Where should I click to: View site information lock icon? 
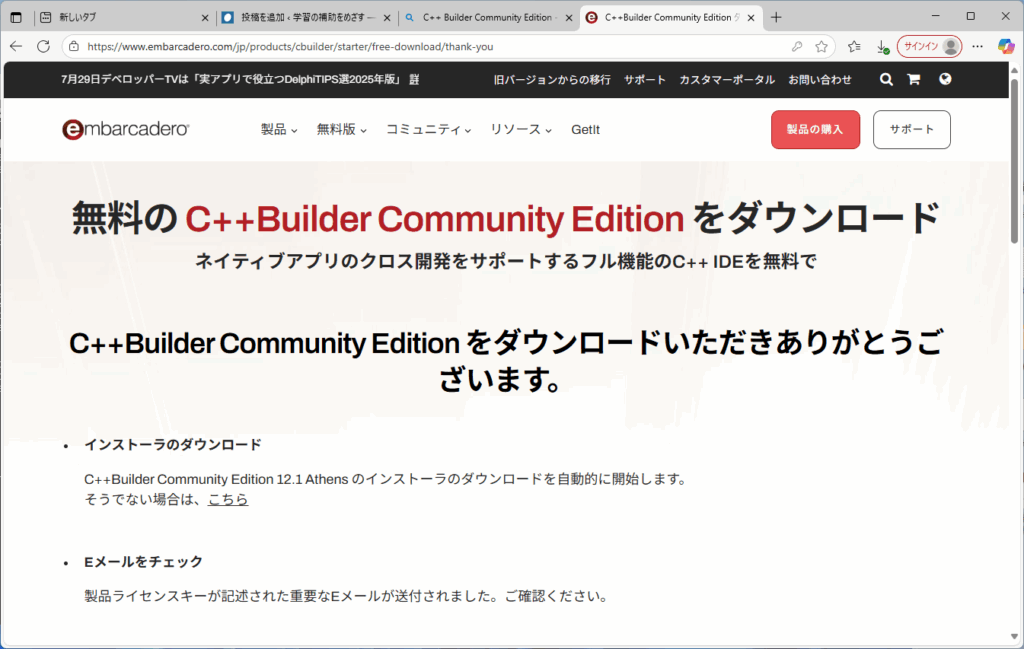point(74,46)
